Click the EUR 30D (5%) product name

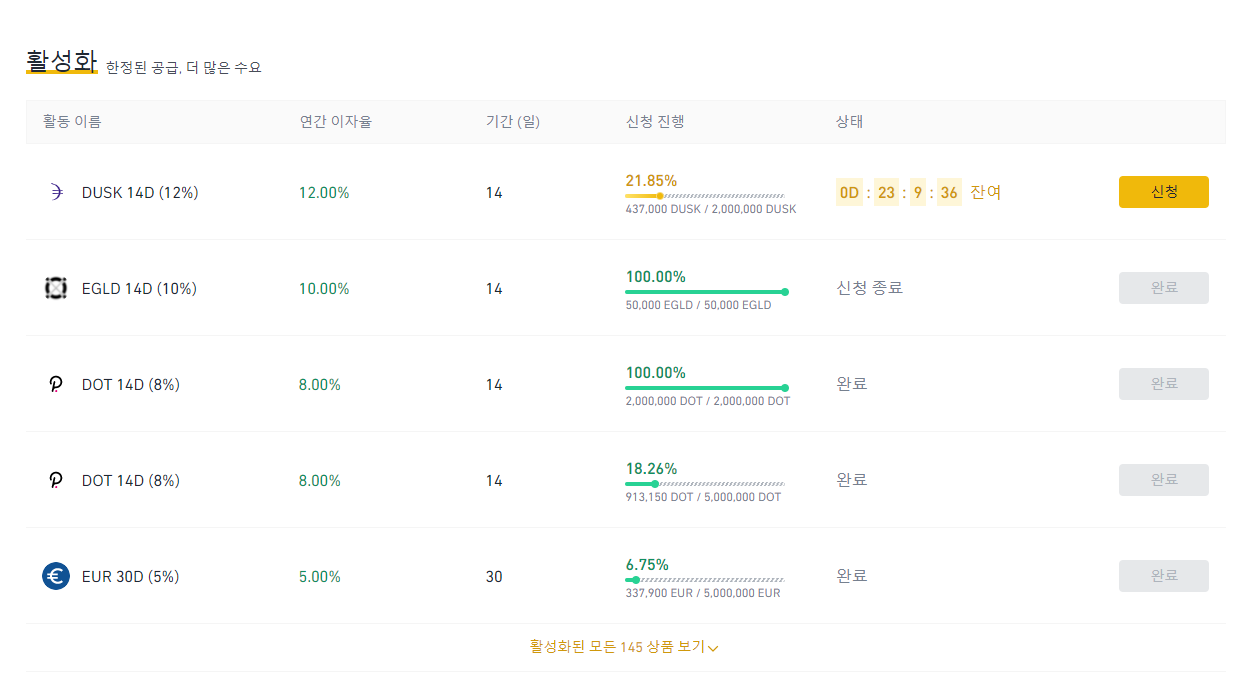(130, 577)
